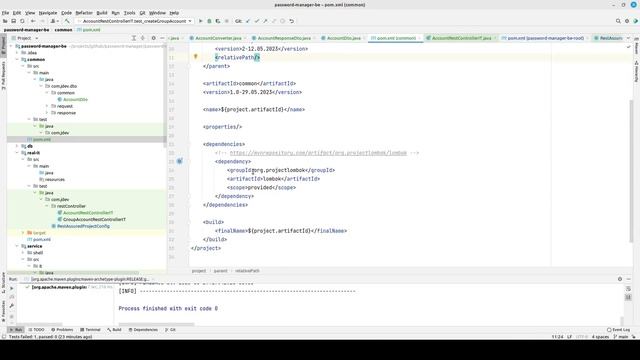The height and width of the screenshot is (360, 640).
Task: Open IDE settings gear in top toolbar
Action: pos(627,21)
